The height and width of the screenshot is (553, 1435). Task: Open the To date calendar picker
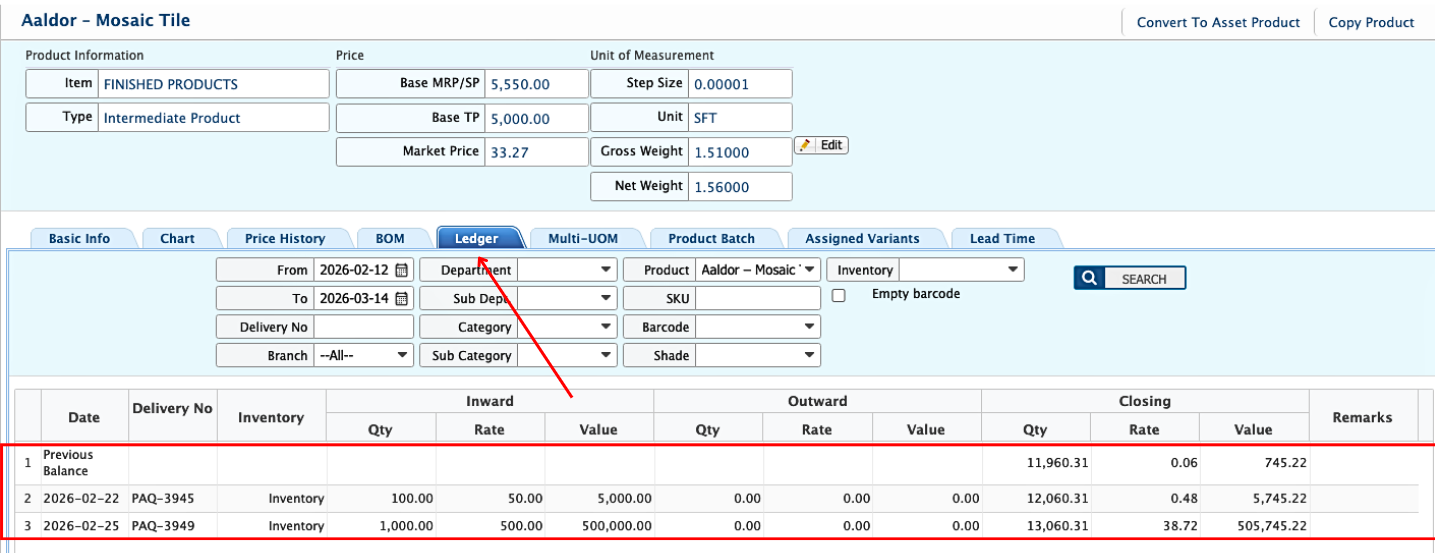(x=402, y=298)
